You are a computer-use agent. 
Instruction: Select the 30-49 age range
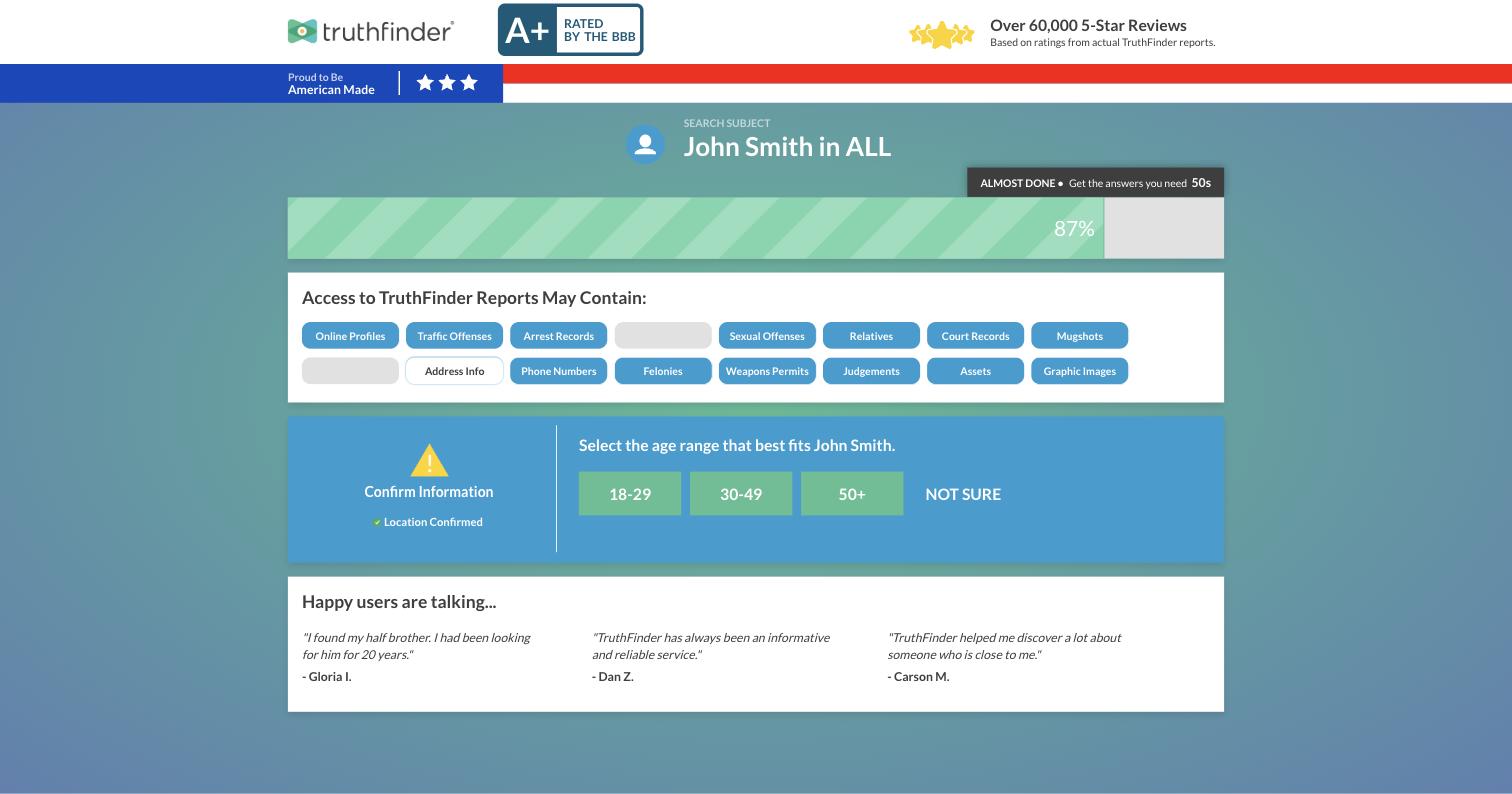[741, 494]
